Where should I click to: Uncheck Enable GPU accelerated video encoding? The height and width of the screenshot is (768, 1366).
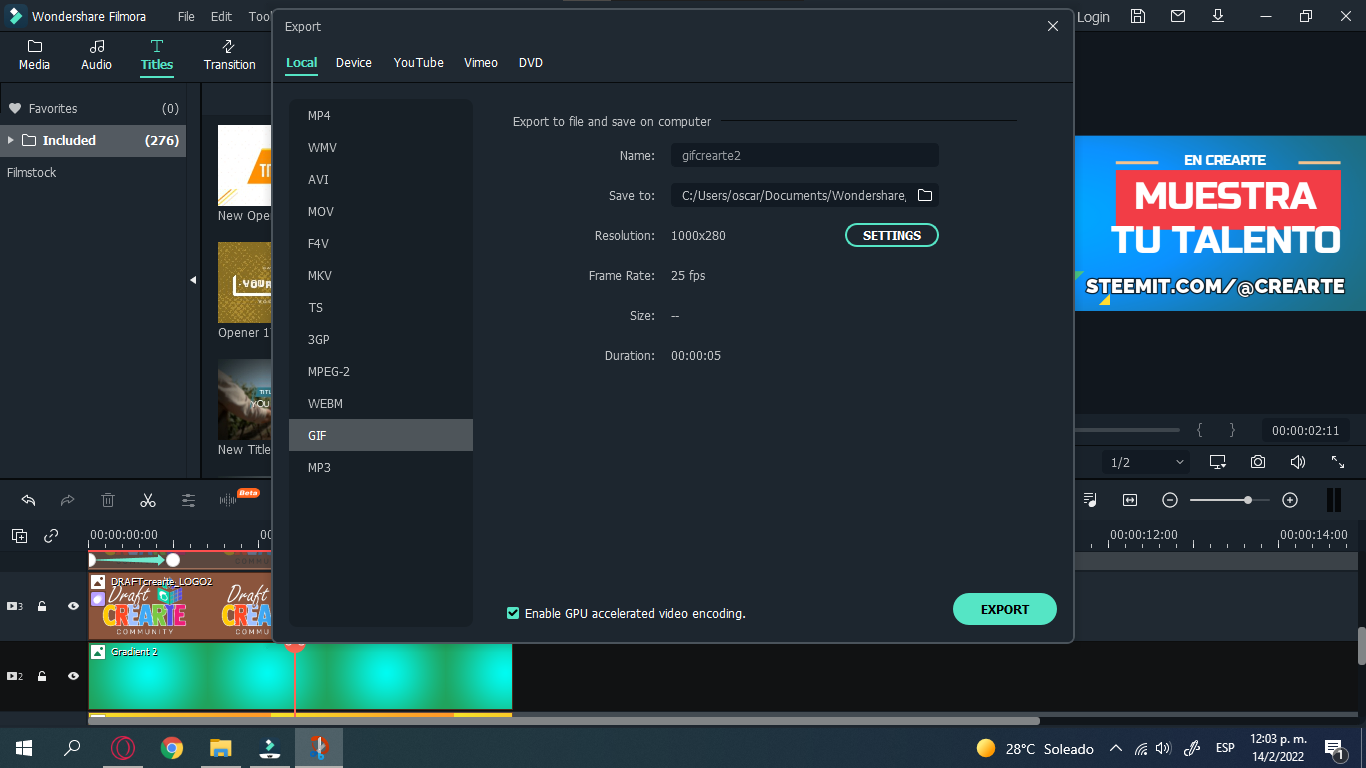pyautogui.click(x=513, y=613)
